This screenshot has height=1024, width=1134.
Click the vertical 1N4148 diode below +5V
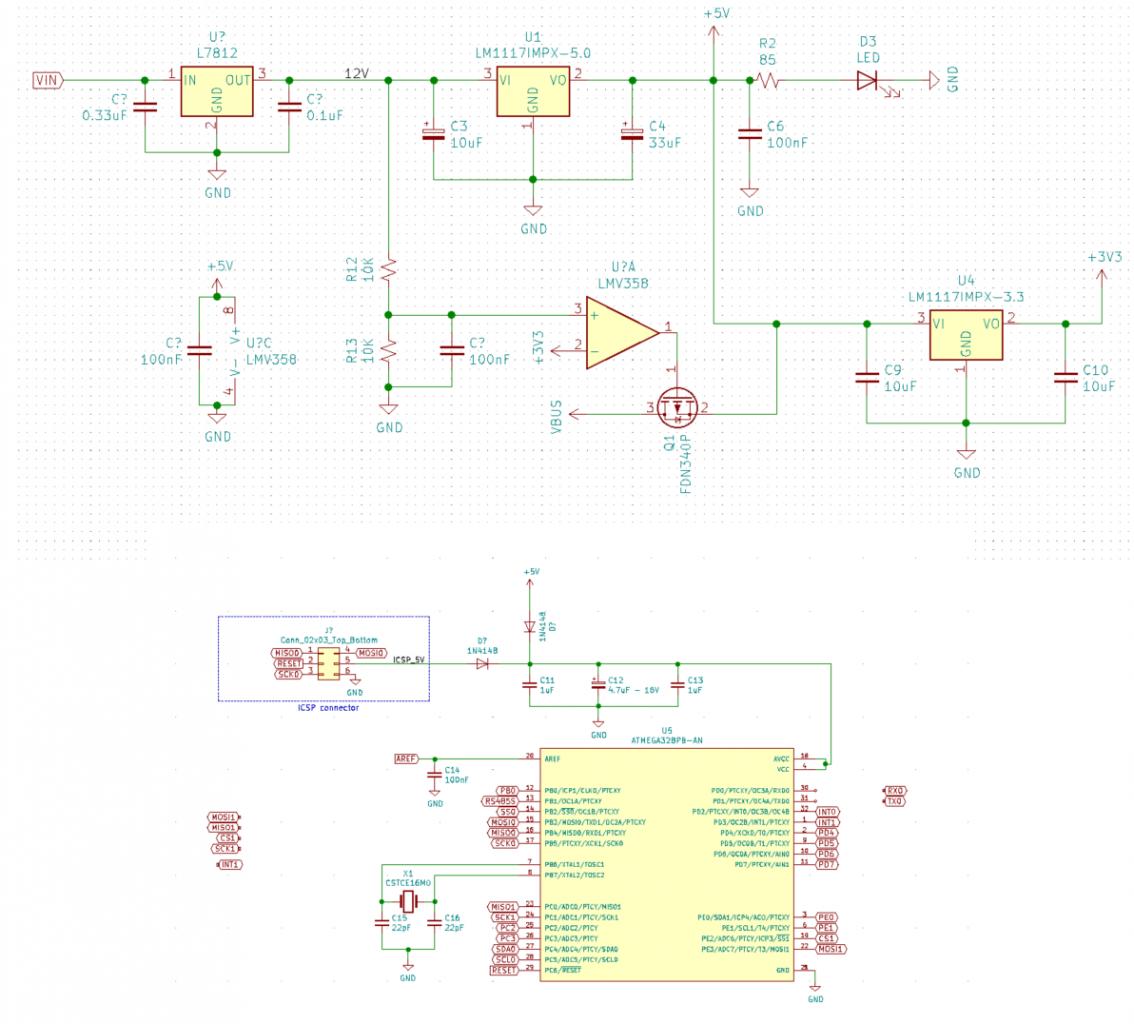(x=529, y=627)
